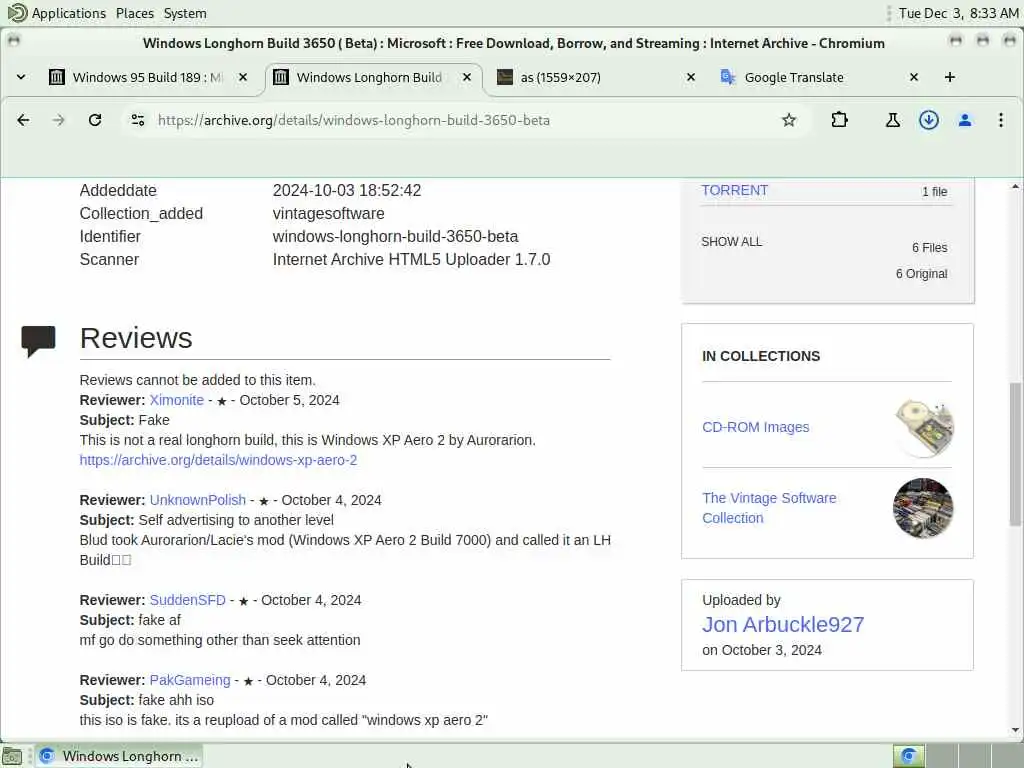Select the Windows Longhorn Build tab
The height and width of the screenshot is (768, 1024).
tap(373, 77)
